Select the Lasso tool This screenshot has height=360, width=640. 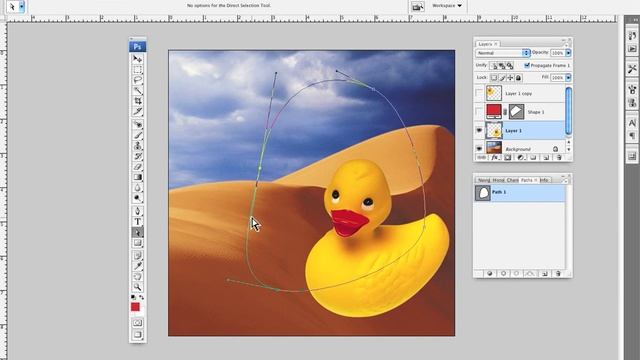pos(138,80)
